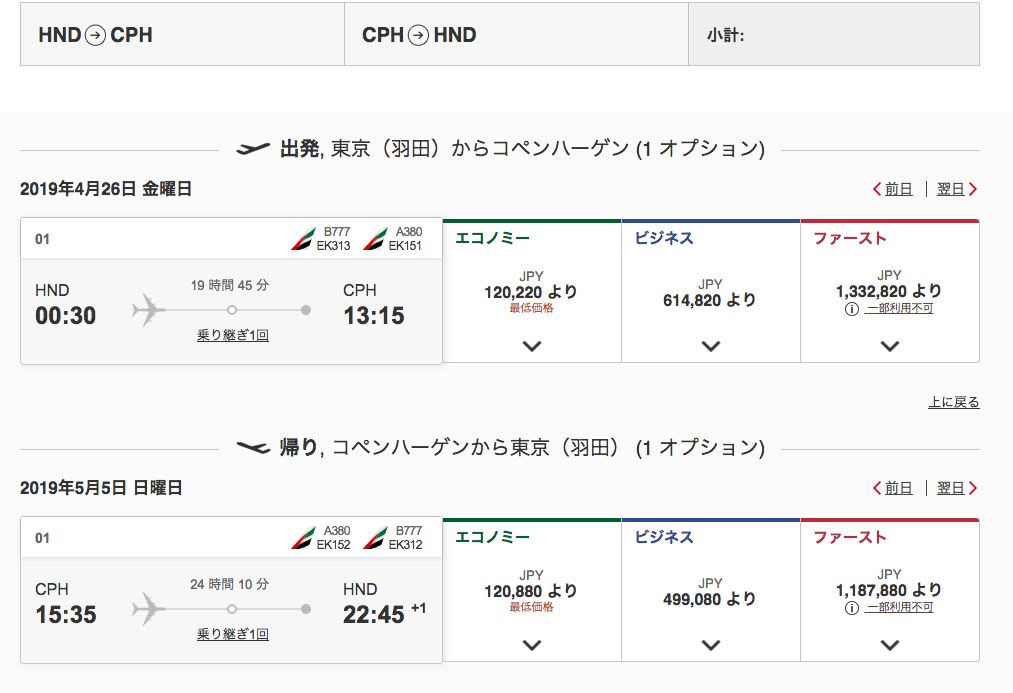Expand return Business fare 499,080 JPY
The width and height of the screenshot is (1013, 693).
point(711,645)
